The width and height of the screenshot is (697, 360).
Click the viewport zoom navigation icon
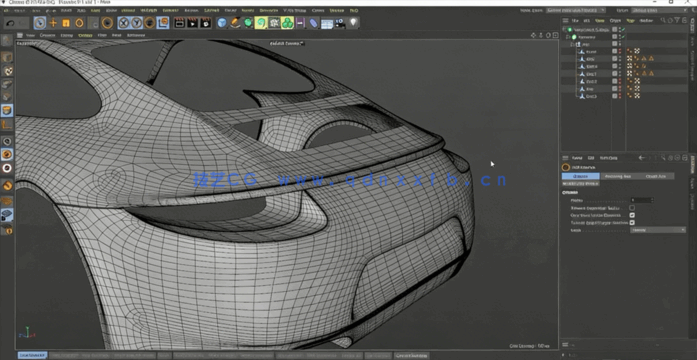click(541, 35)
